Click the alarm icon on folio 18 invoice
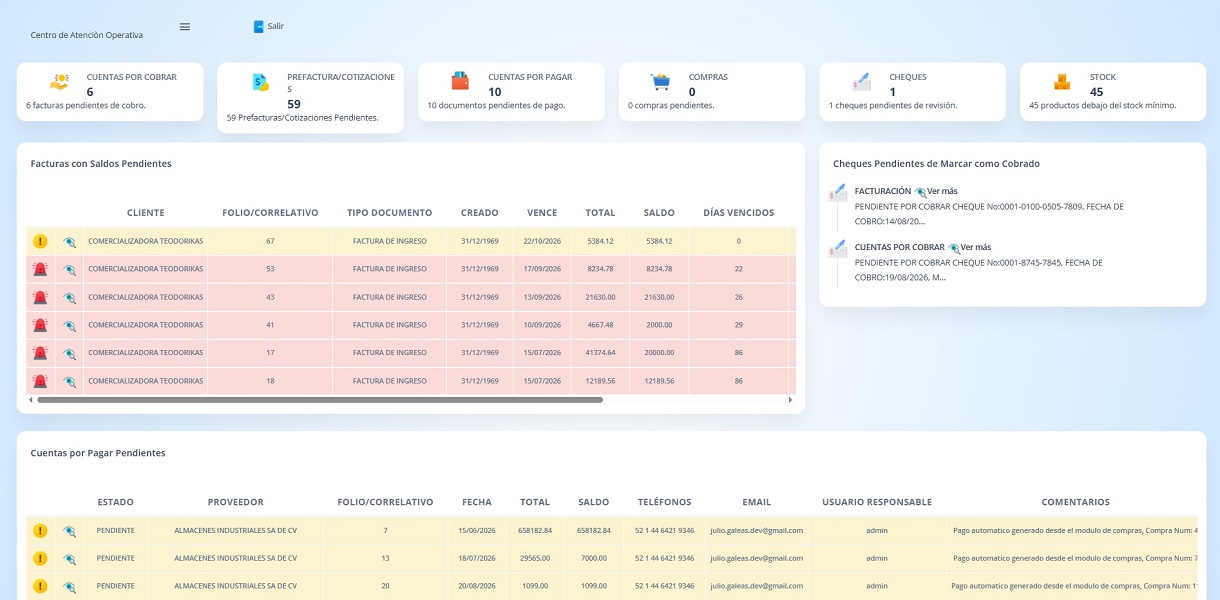 [40, 381]
